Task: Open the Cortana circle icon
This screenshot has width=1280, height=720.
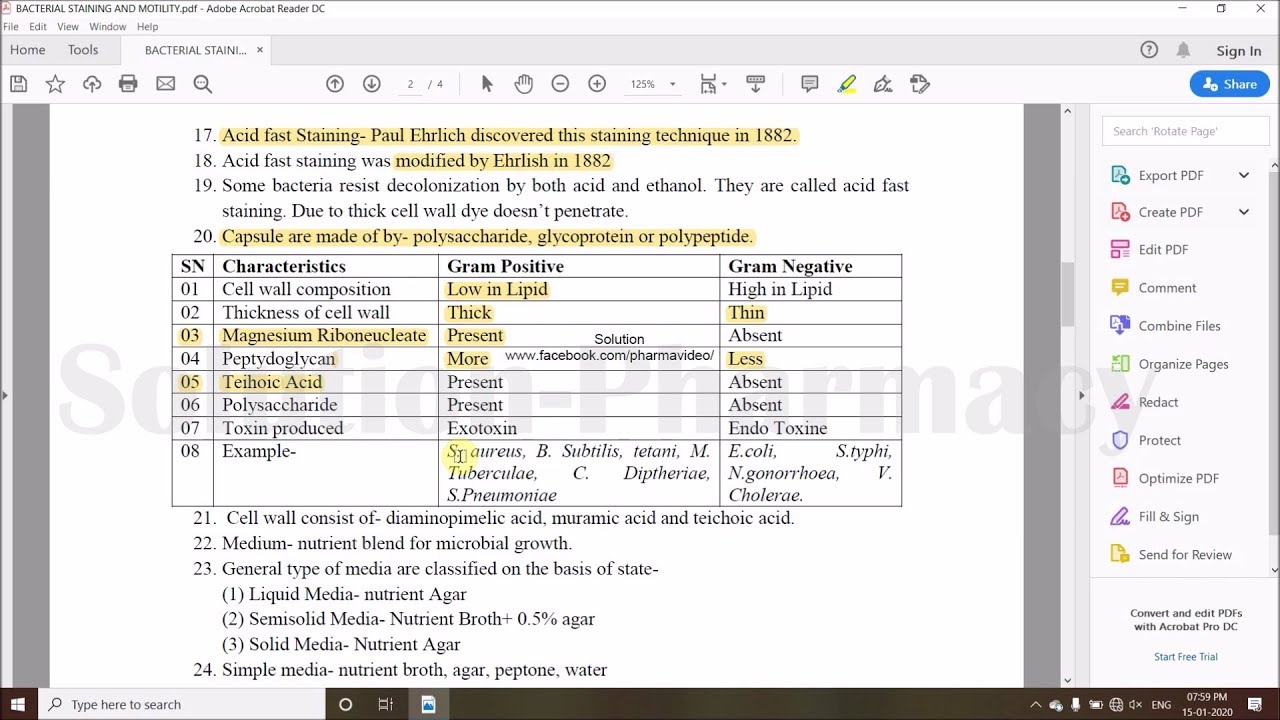Action: click(345, 705)
